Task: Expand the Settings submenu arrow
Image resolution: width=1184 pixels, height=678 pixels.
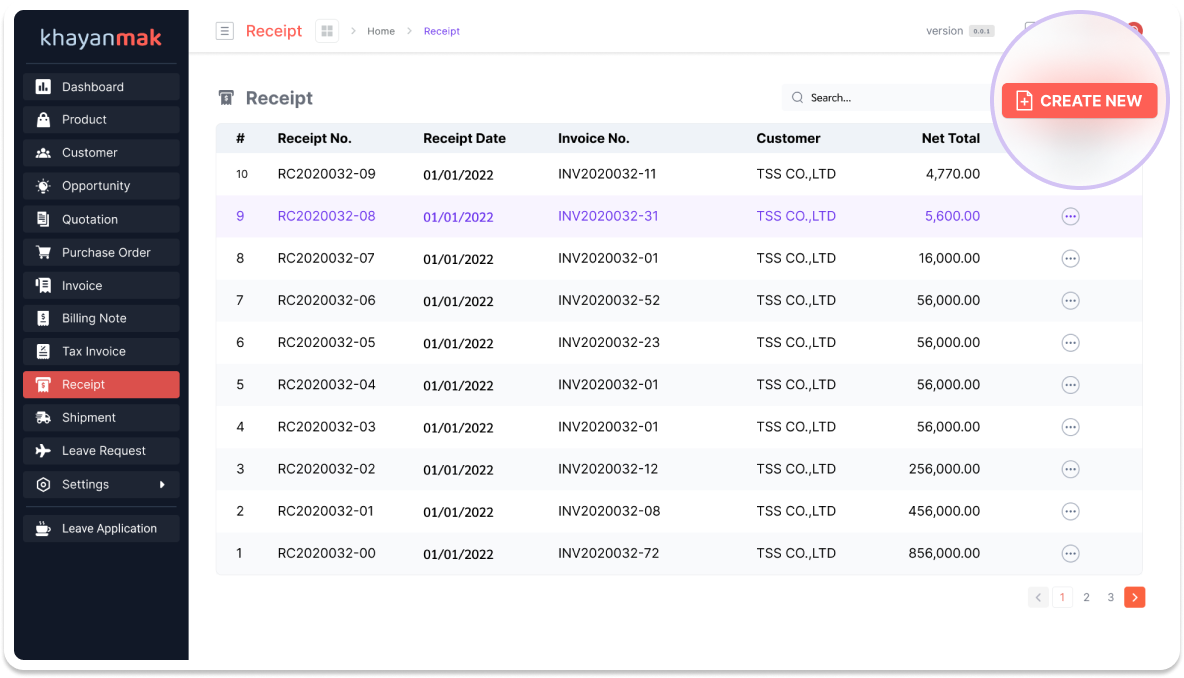Action: (x=162, y=485)
